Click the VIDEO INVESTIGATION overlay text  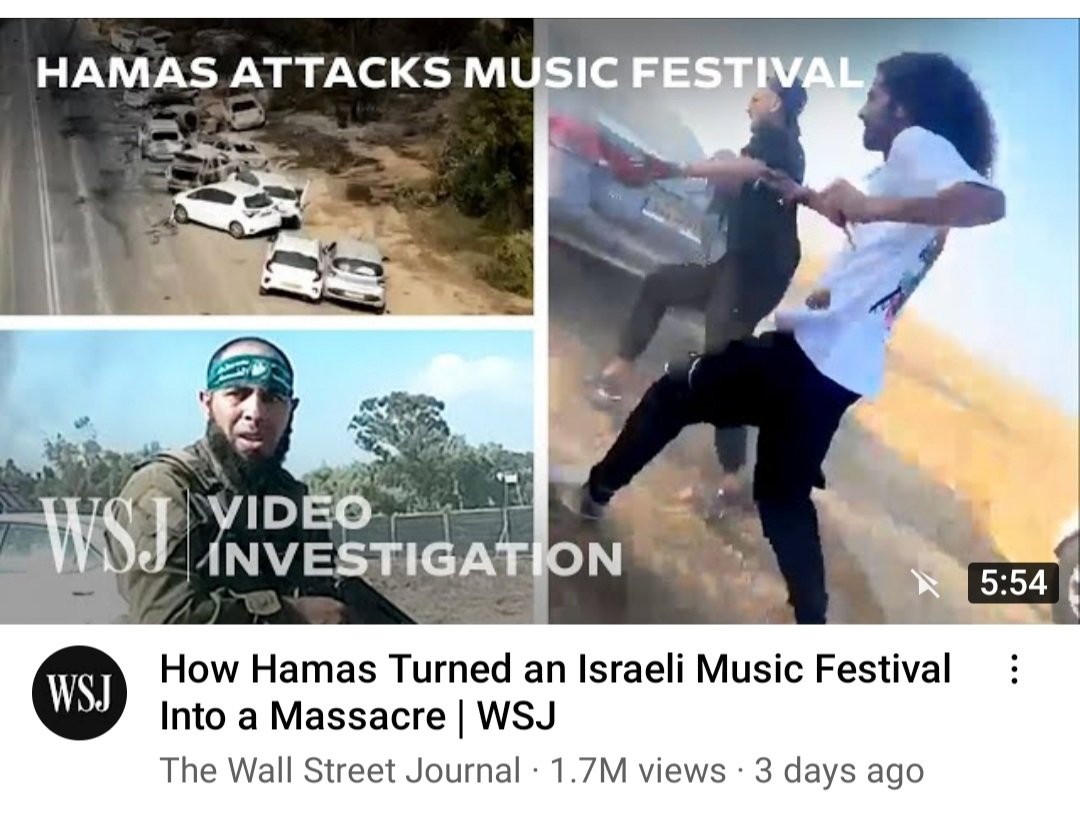pos(415,536)
